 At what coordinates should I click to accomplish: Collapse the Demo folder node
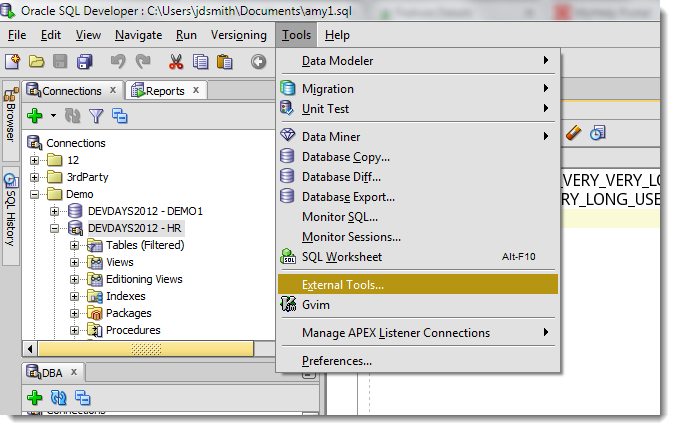click(34, 195)
